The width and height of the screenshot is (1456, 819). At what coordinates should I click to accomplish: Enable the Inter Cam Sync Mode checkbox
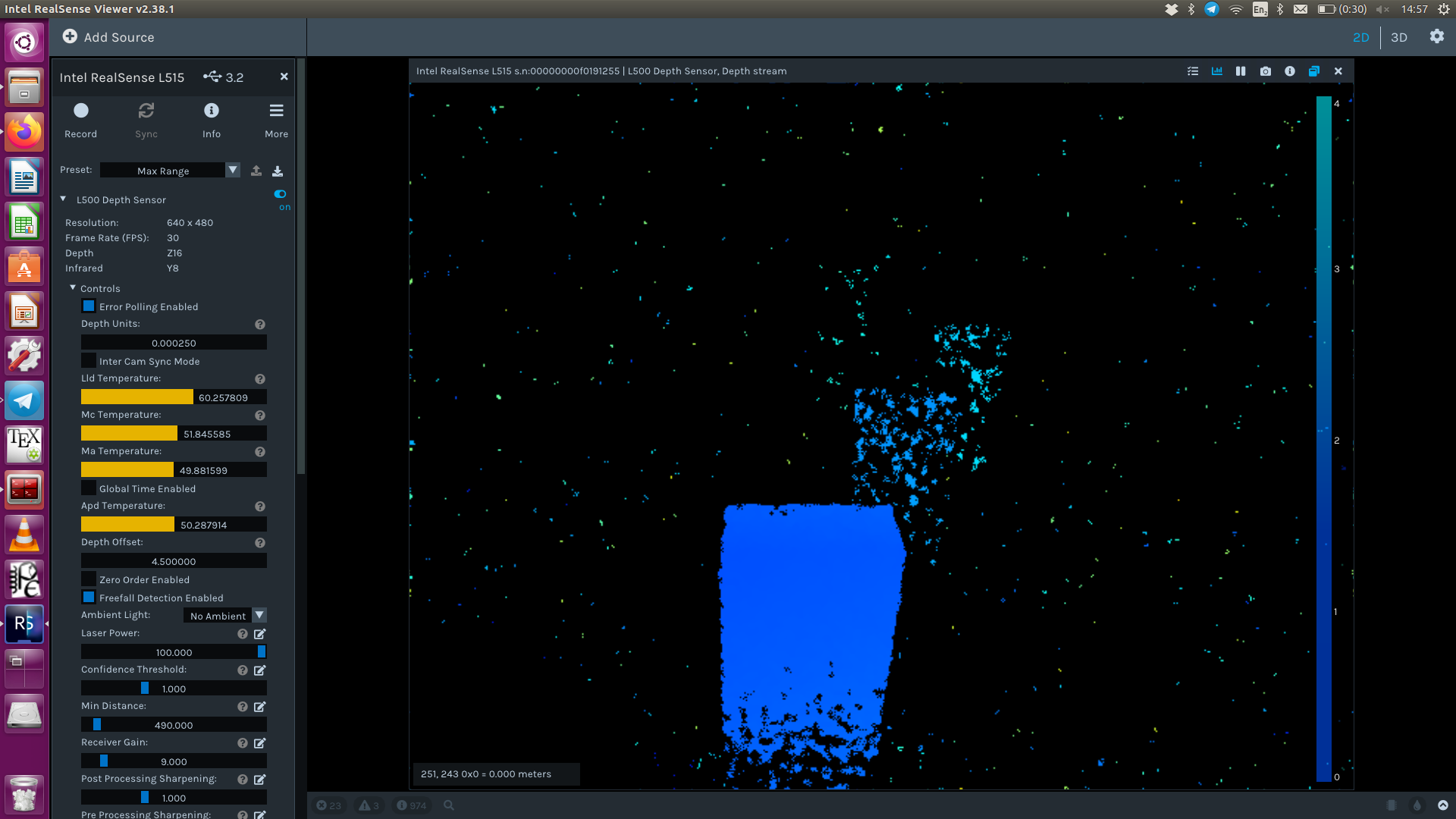pos(89,360)
